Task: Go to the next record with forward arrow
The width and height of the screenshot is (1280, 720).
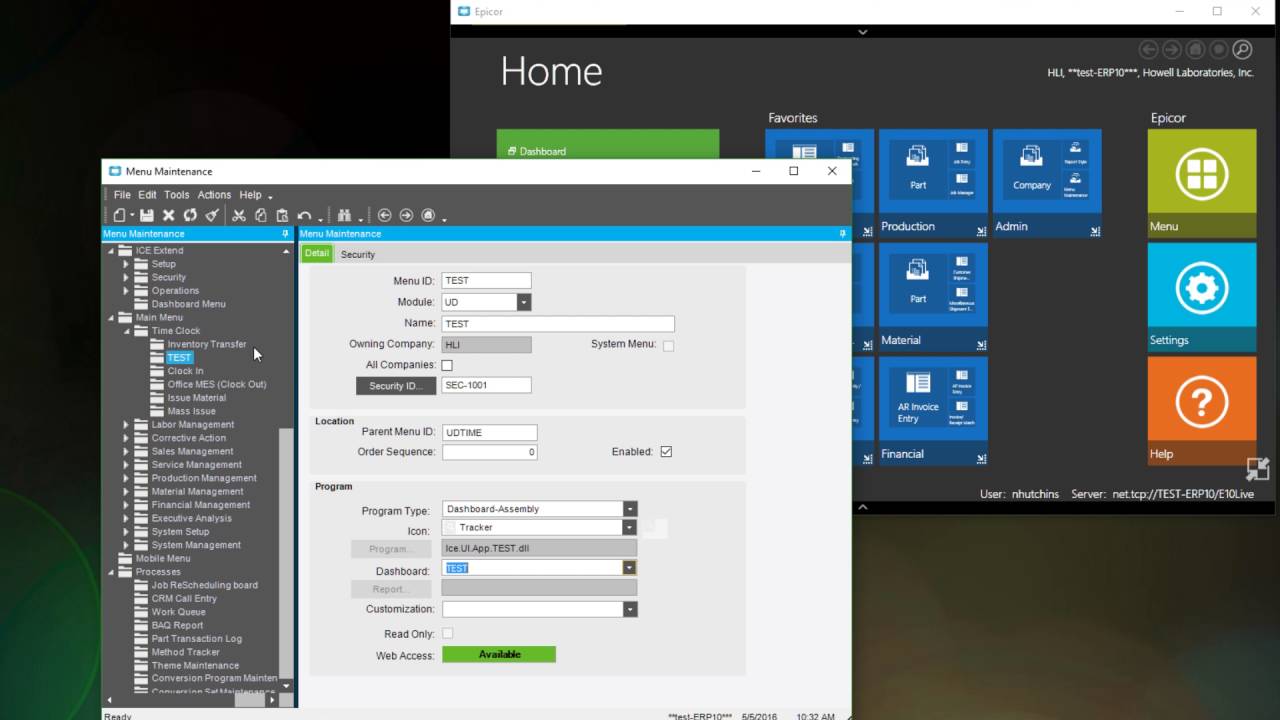Action: tap(406, 215)
